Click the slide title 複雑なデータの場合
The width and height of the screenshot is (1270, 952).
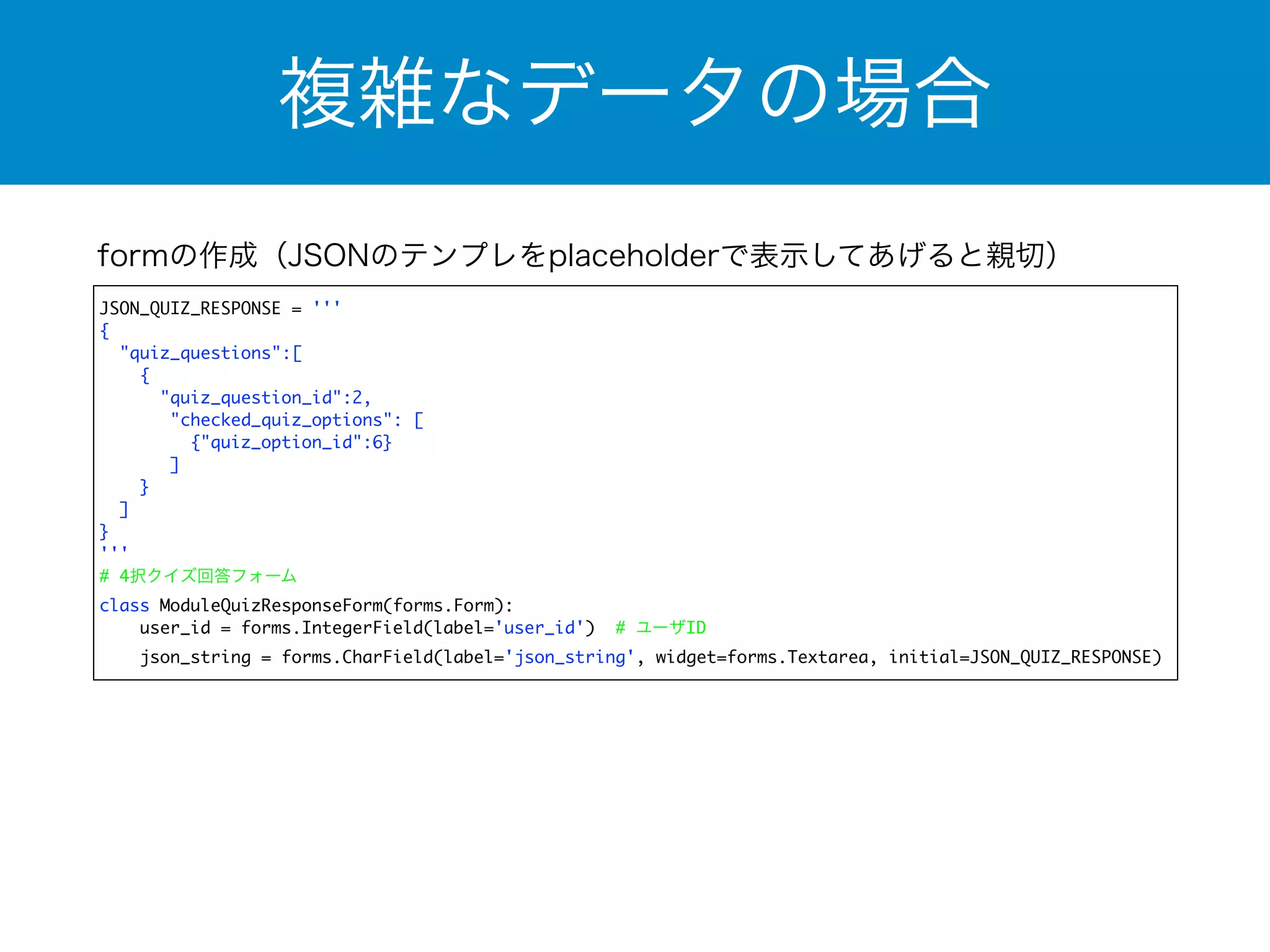click(x=635, y=93)
